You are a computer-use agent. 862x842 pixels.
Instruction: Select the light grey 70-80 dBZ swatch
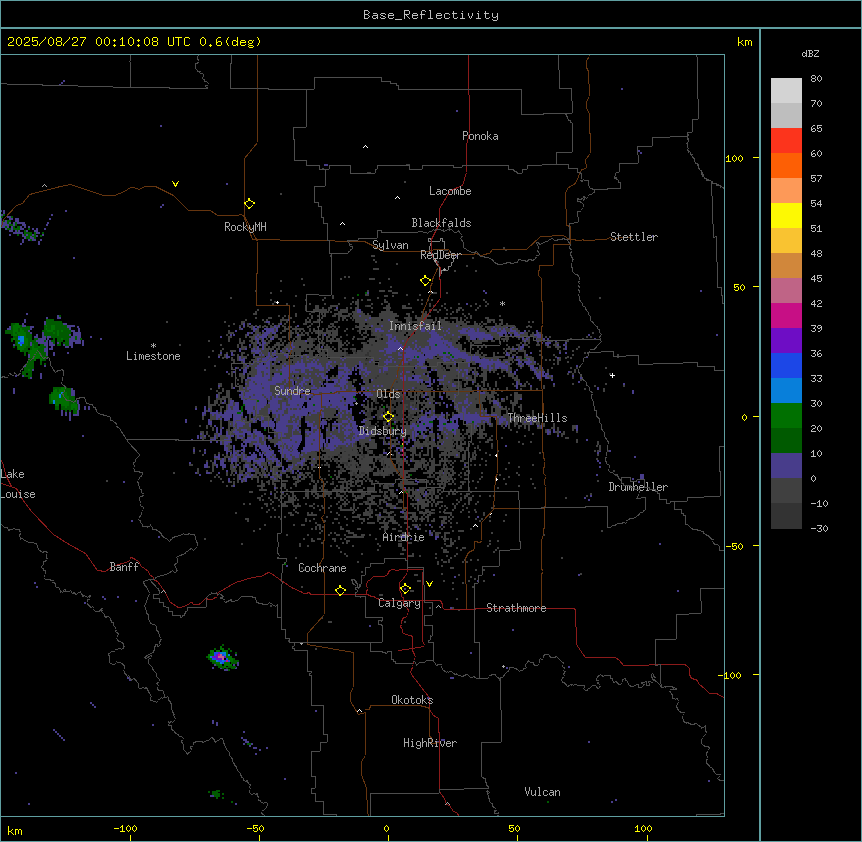click(786, 91)
